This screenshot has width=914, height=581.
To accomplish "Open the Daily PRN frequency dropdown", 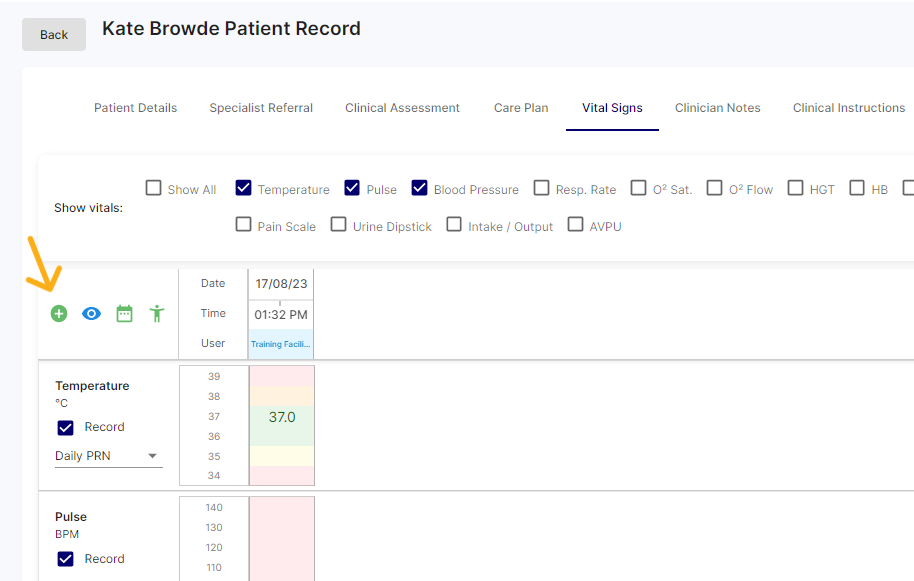I will coord(108,456).
